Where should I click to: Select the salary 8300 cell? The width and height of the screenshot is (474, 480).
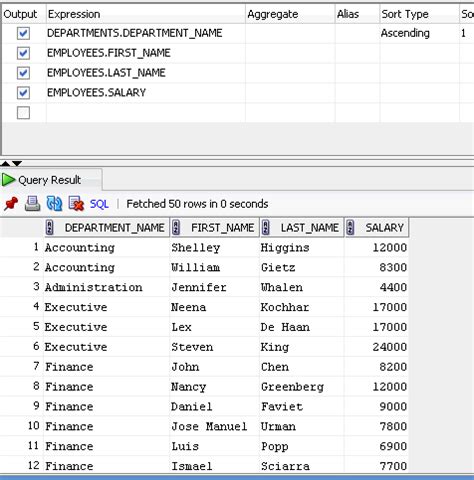376,267
